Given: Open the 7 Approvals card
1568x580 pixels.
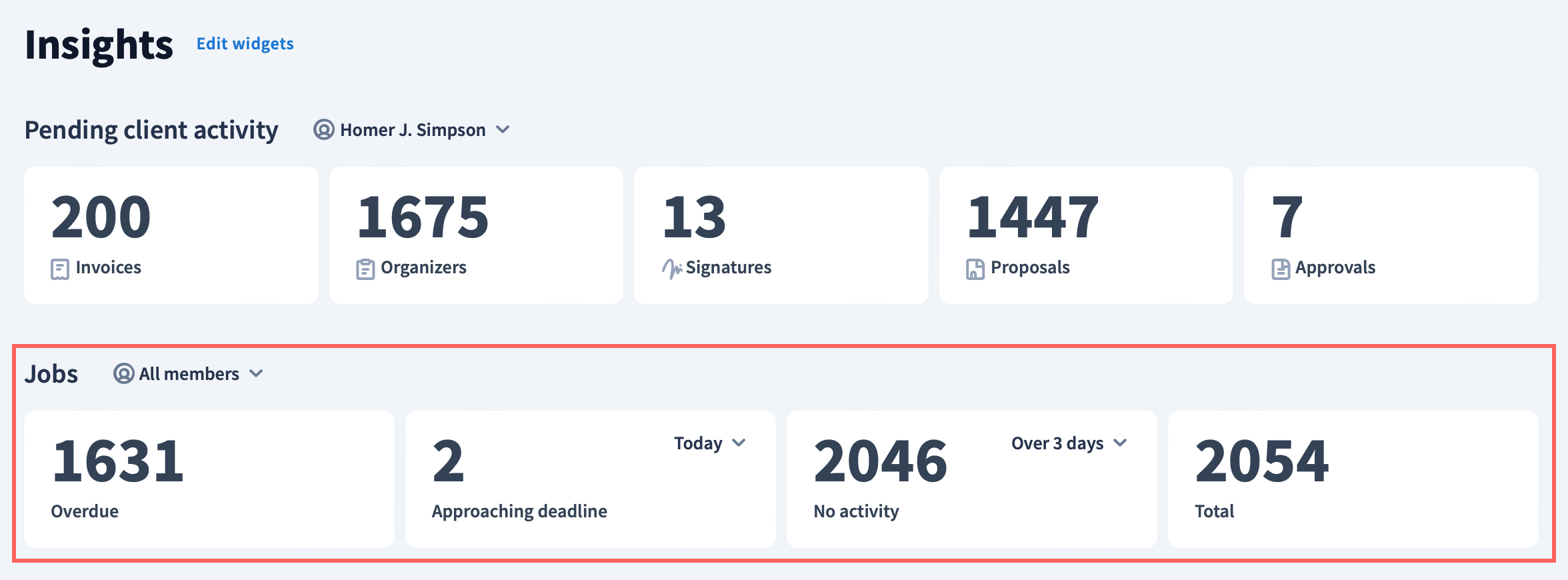Looking at the screenshot, I should [x=1391, y=235].
